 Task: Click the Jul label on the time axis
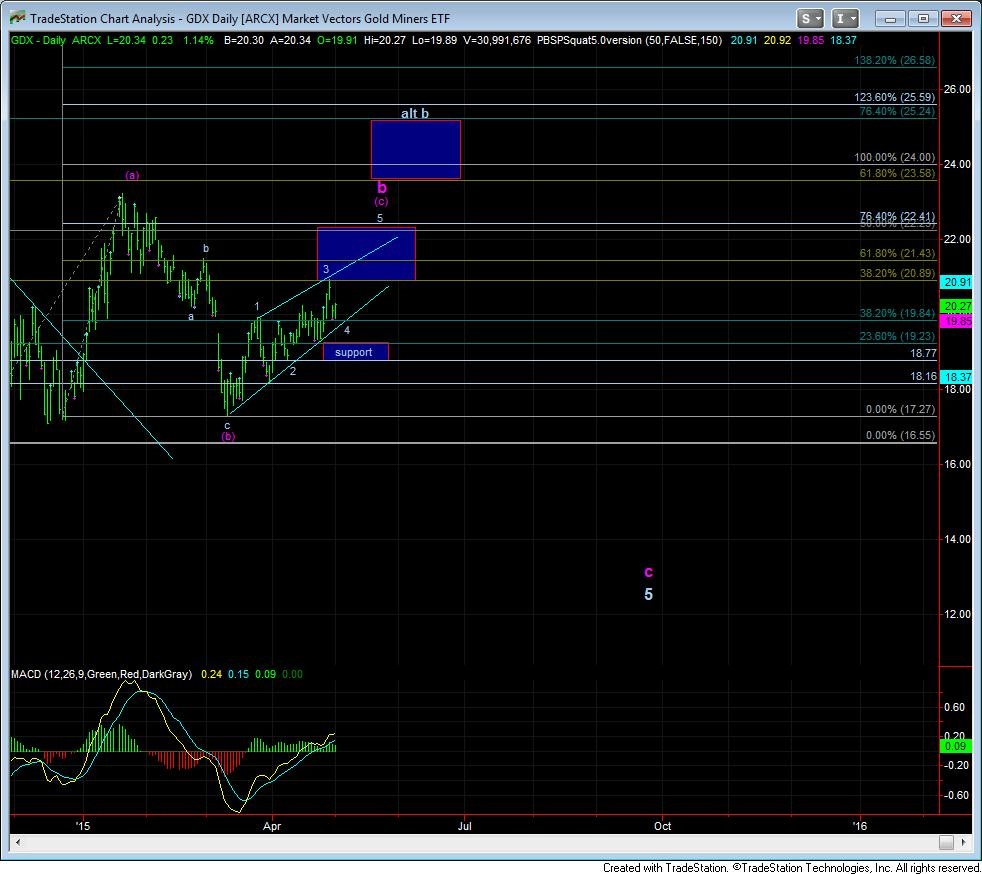coord(464,826)
